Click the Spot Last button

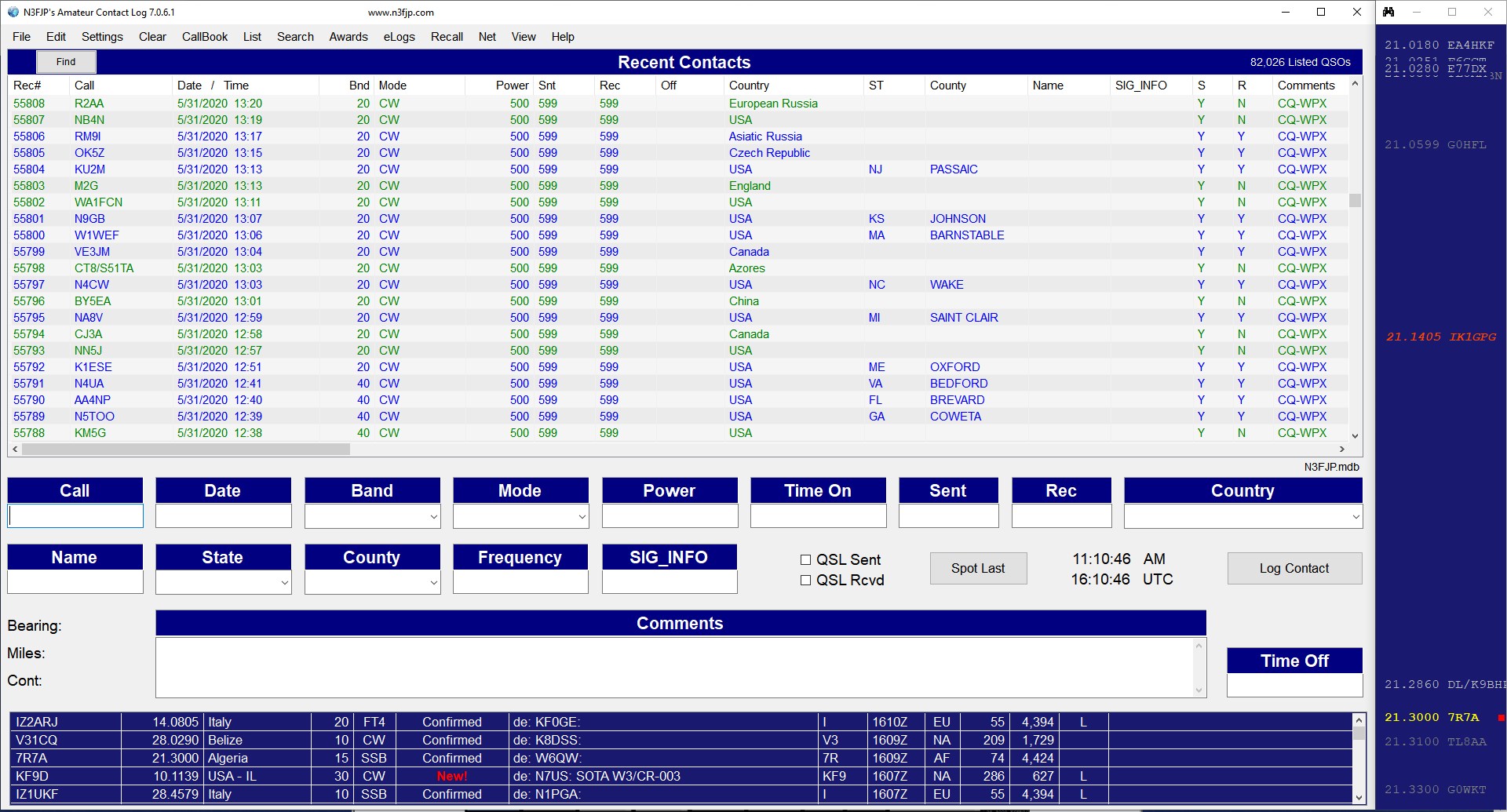[978, 568]
